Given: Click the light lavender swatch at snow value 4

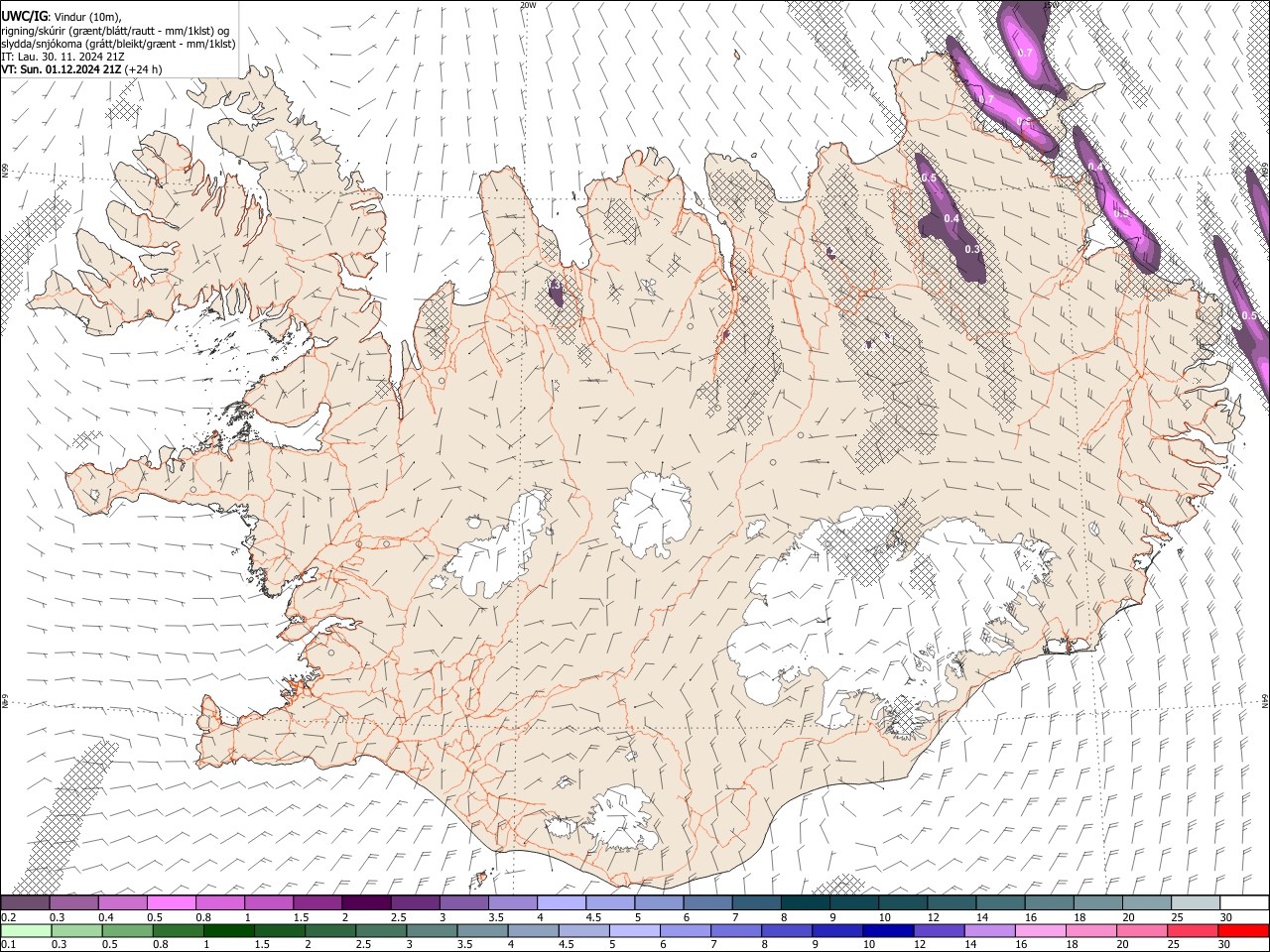Looking at the screenshot, I should (562, 902).
